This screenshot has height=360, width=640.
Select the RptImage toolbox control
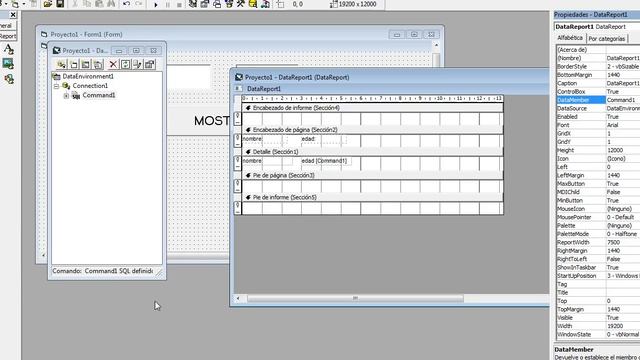click(8, 64)
